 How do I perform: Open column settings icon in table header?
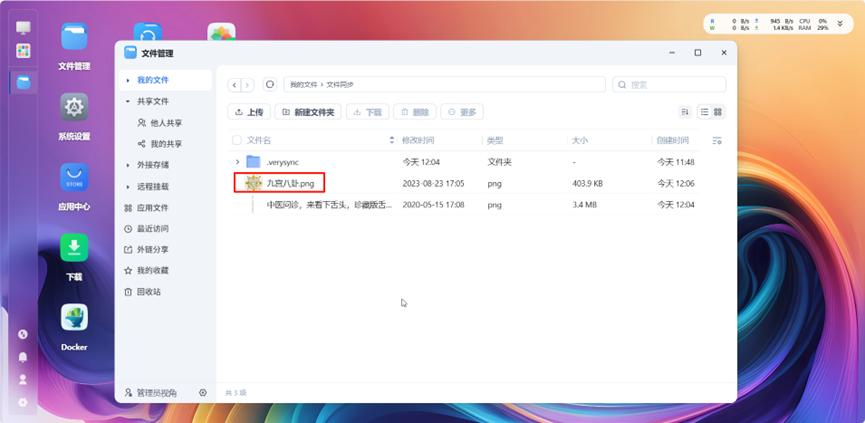[x=716, y=141]
